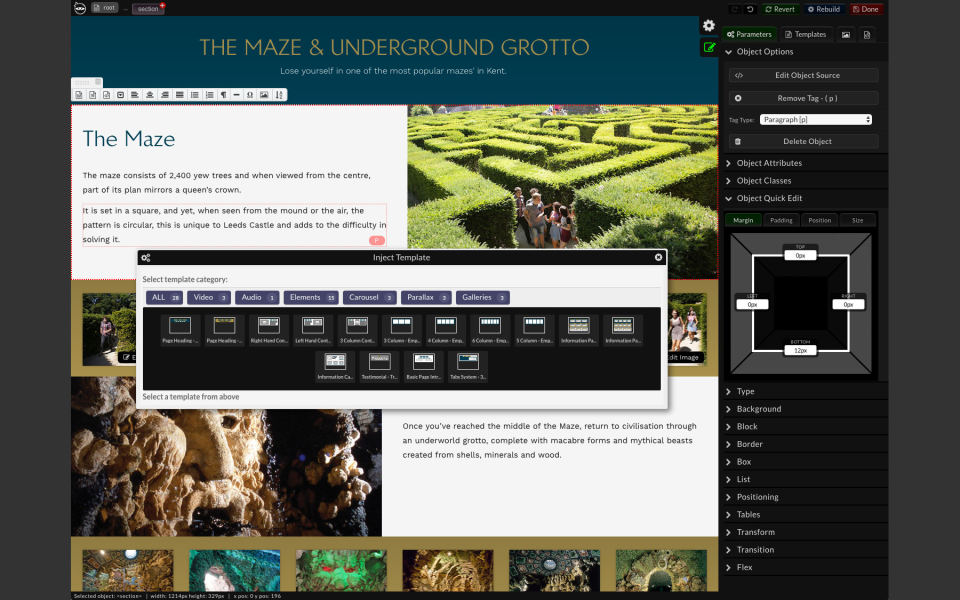The width and height of the screenshot is (960, 600).
Task: Open the settings gear beside the page canvas
Action: click(709, 26)
